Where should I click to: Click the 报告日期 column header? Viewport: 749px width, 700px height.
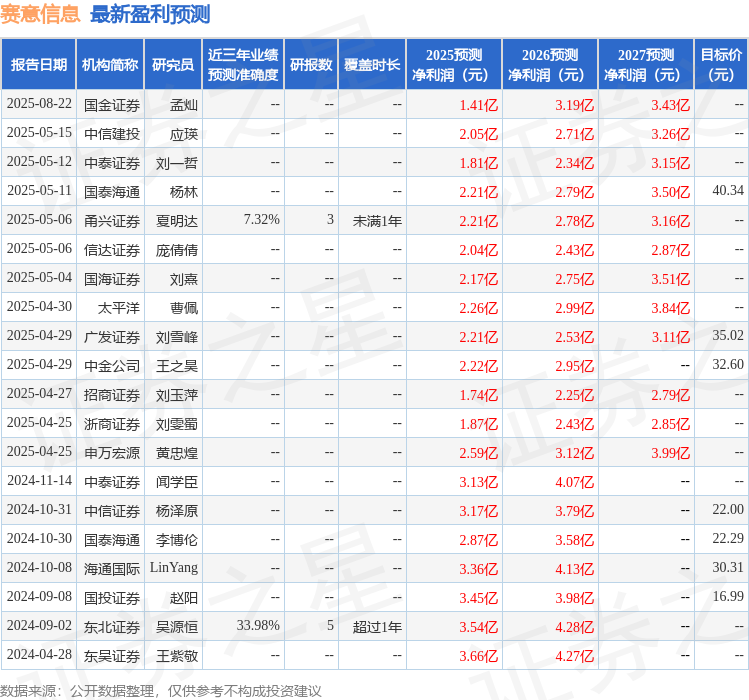pyautogui.click(x=39, y=65)
